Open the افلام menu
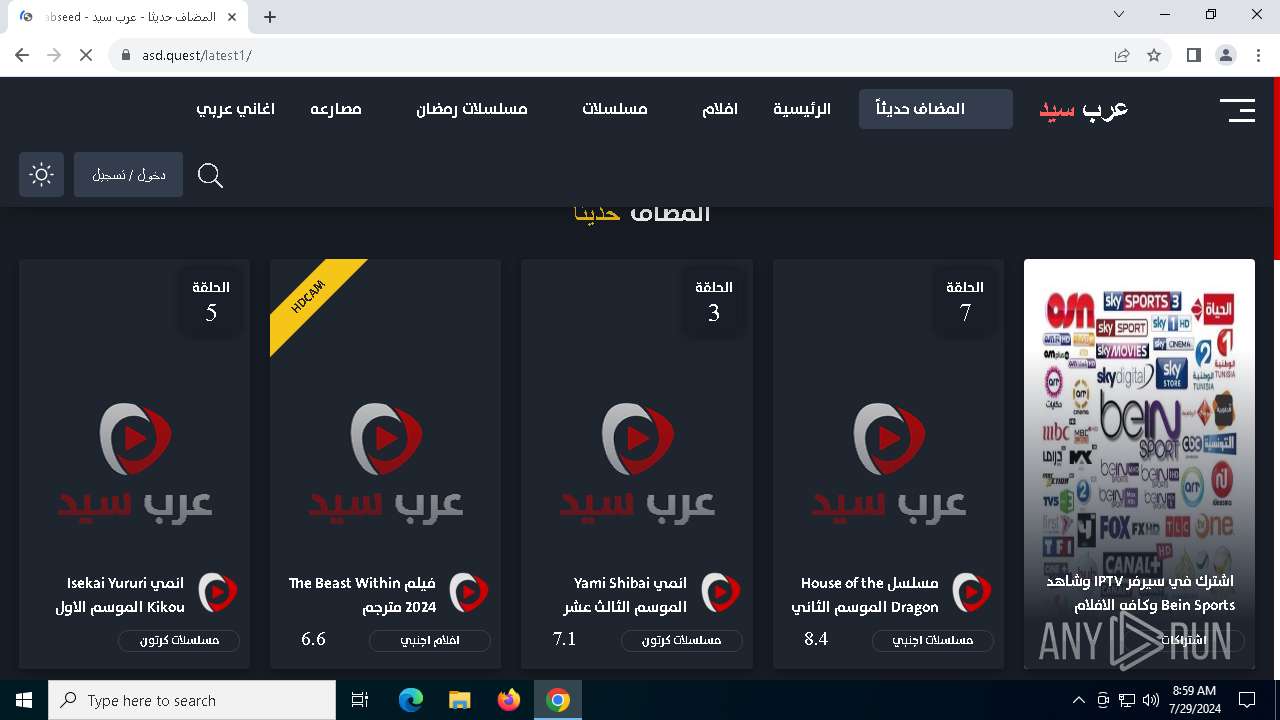This screenshot has width=1280, height=720. click(720, 109)
